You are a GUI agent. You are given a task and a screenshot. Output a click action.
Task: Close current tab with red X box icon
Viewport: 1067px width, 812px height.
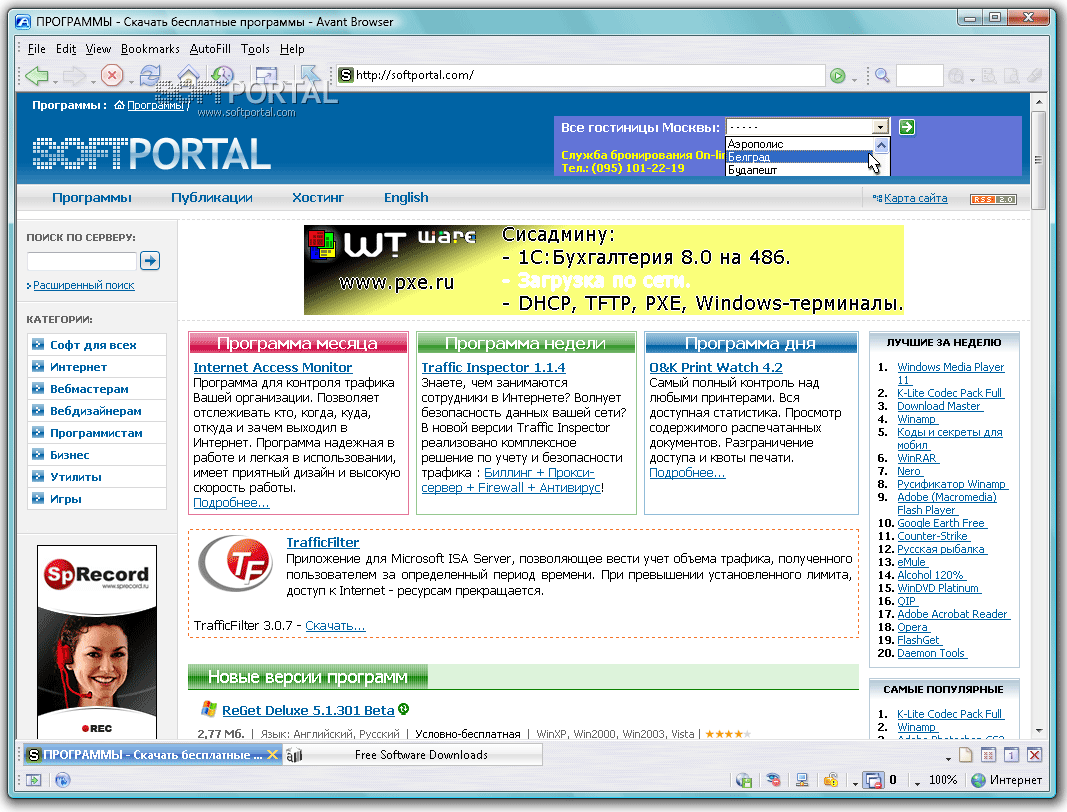click(x=1034, y=754)
